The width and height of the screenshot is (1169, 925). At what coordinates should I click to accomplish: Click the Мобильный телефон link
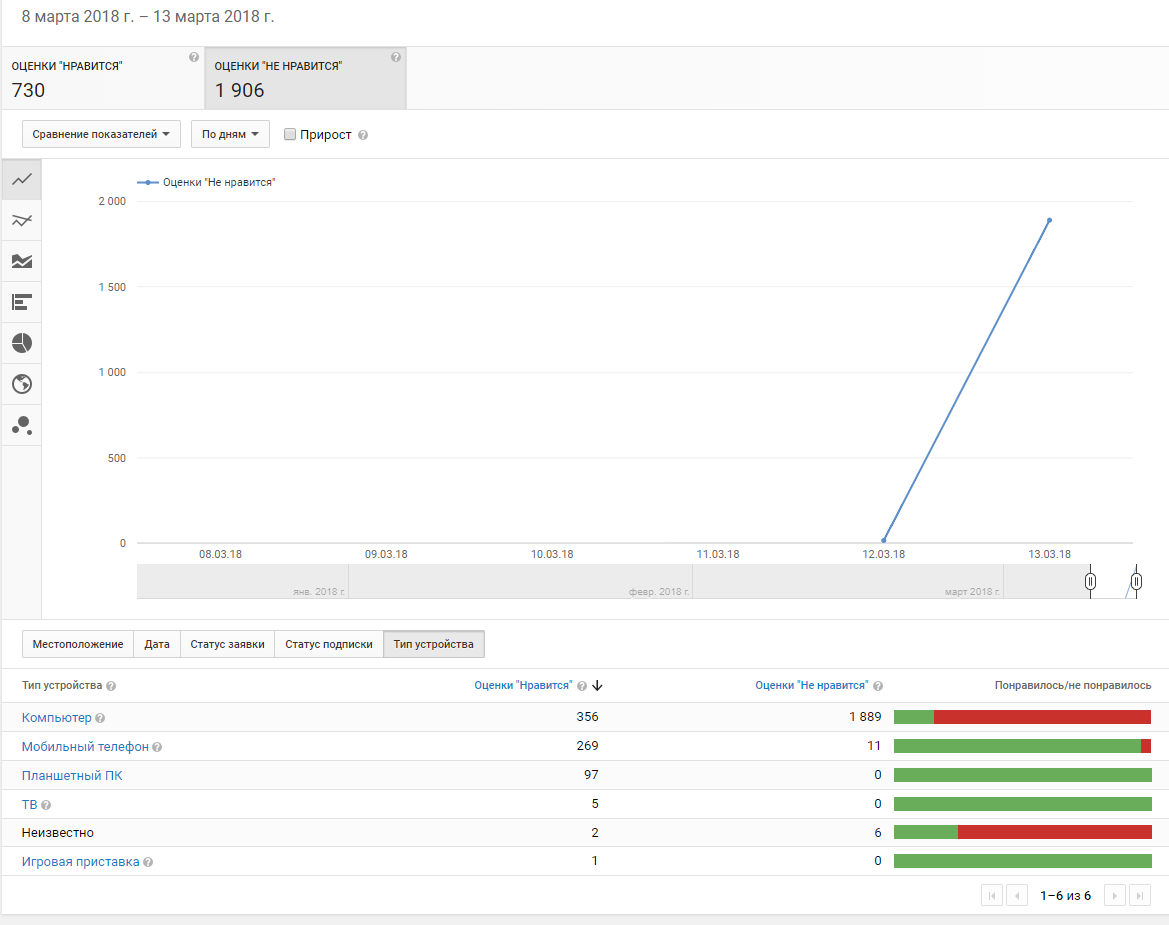[x=85, y=747]
